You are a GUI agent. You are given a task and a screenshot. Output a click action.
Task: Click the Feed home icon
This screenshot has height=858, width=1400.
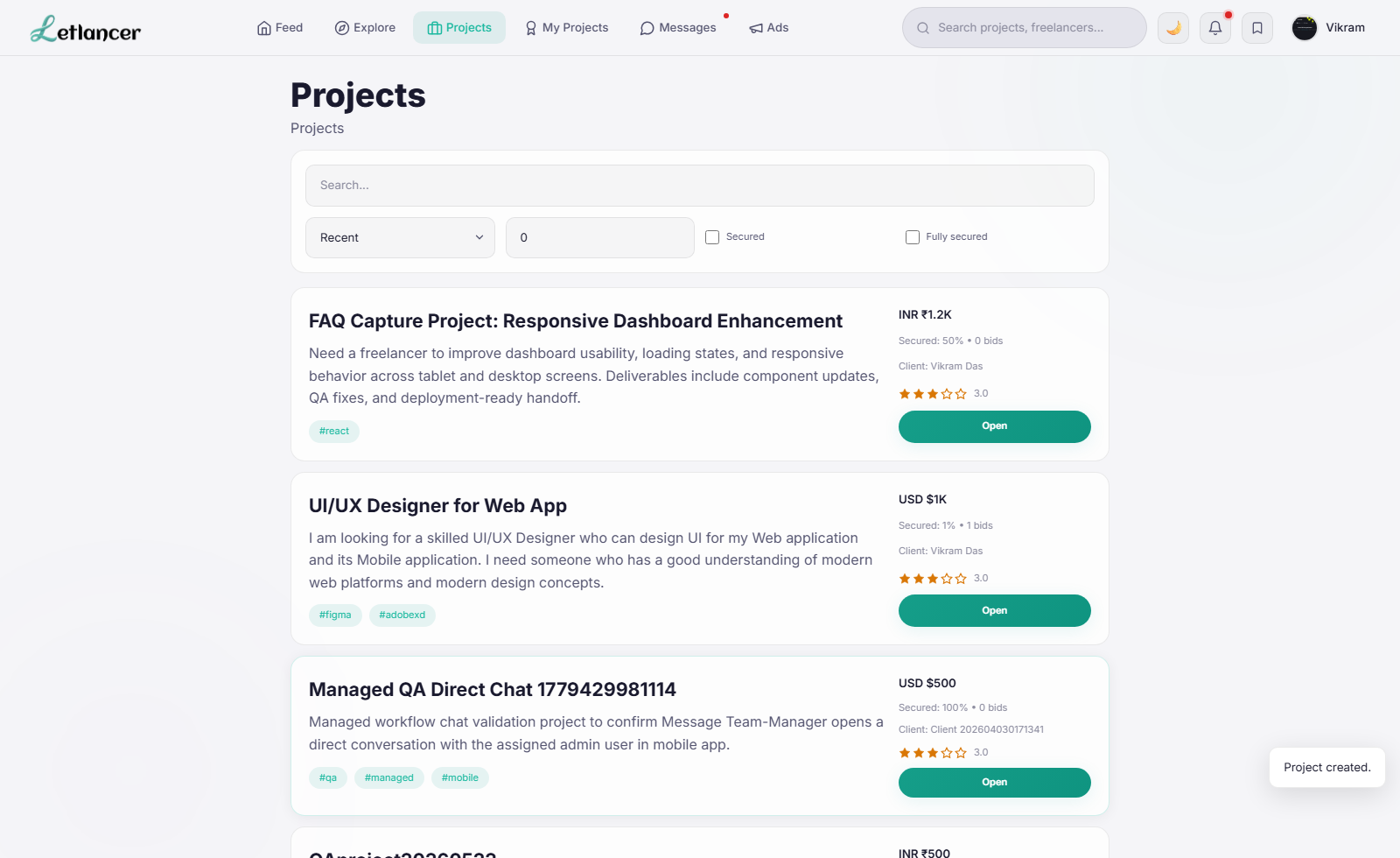264,28
